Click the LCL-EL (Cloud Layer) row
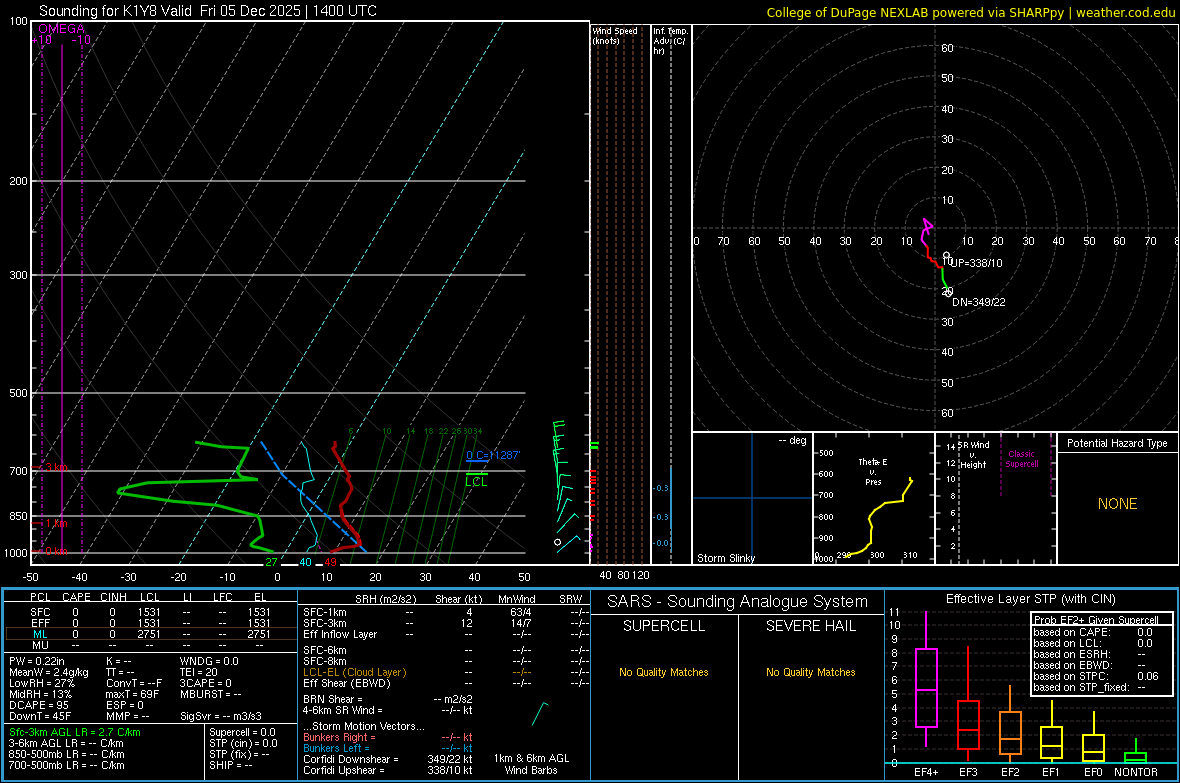1180x783 pixels. (446, 672)
